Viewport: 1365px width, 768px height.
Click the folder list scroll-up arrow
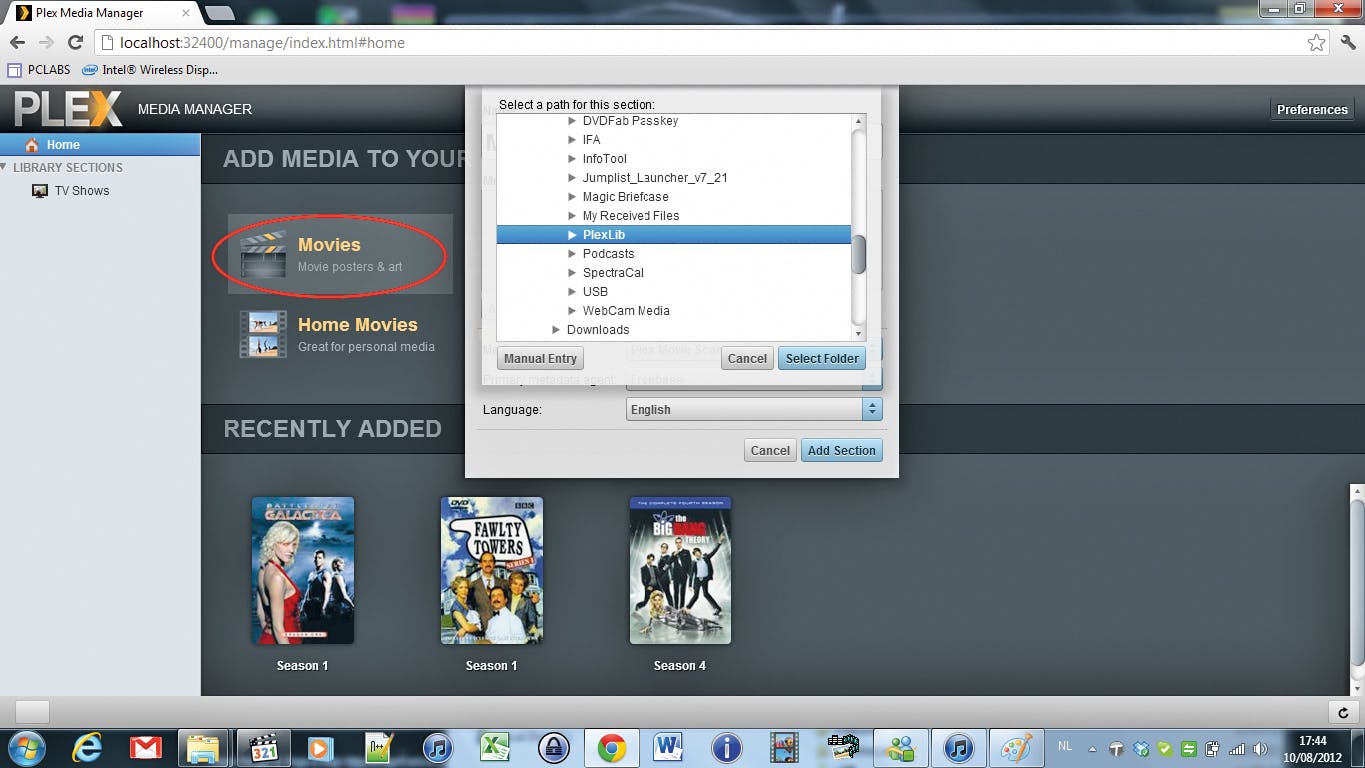(x=858, y=121)
